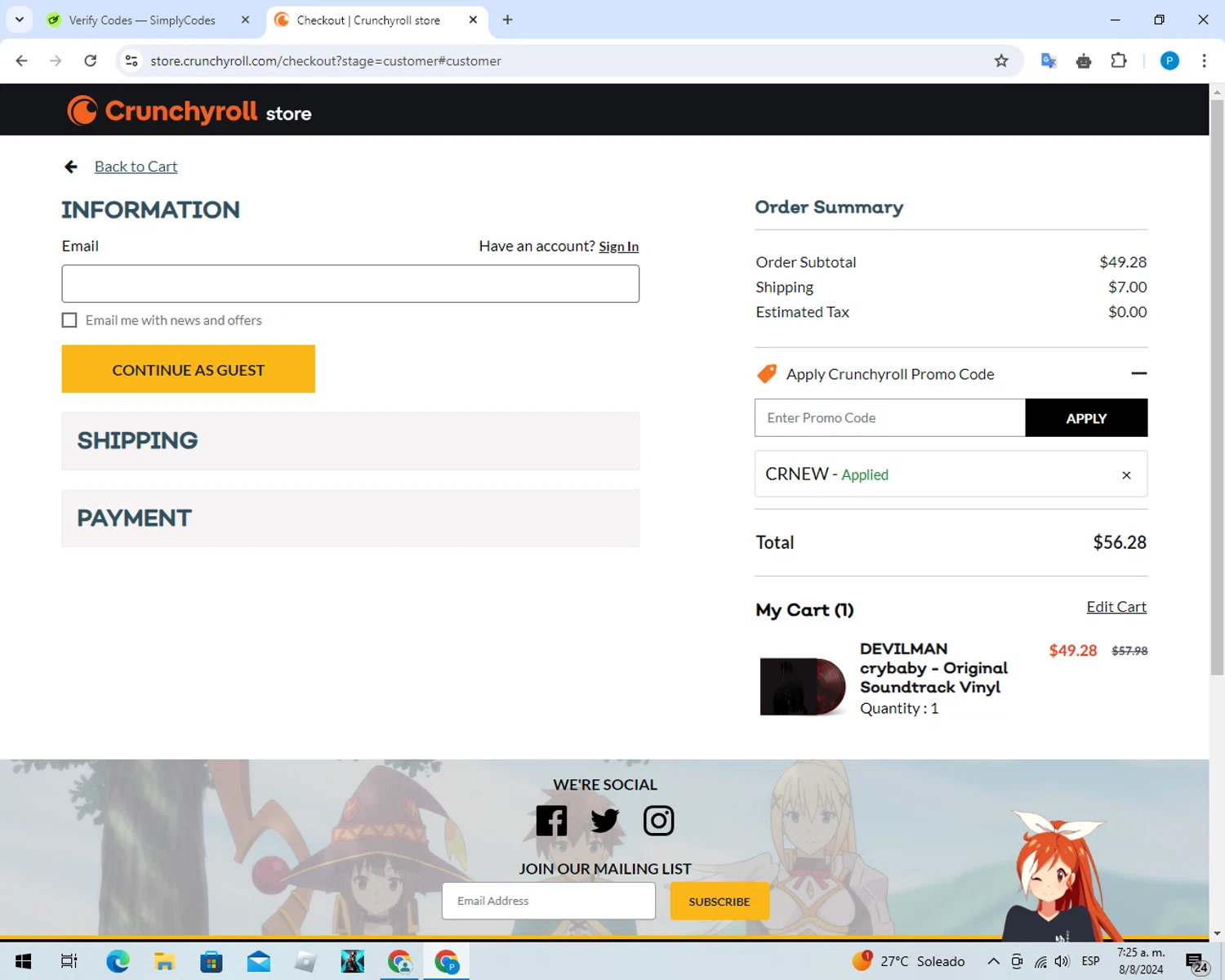1225x980 pixels.
Task: Open Crunchyroll's Instagram page icon
Action: click(658, 821)
